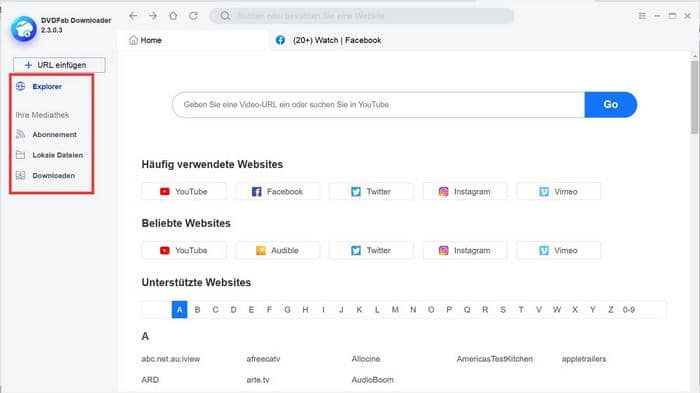Click the magnifier icon in address bar

click(x=225, y=16)
